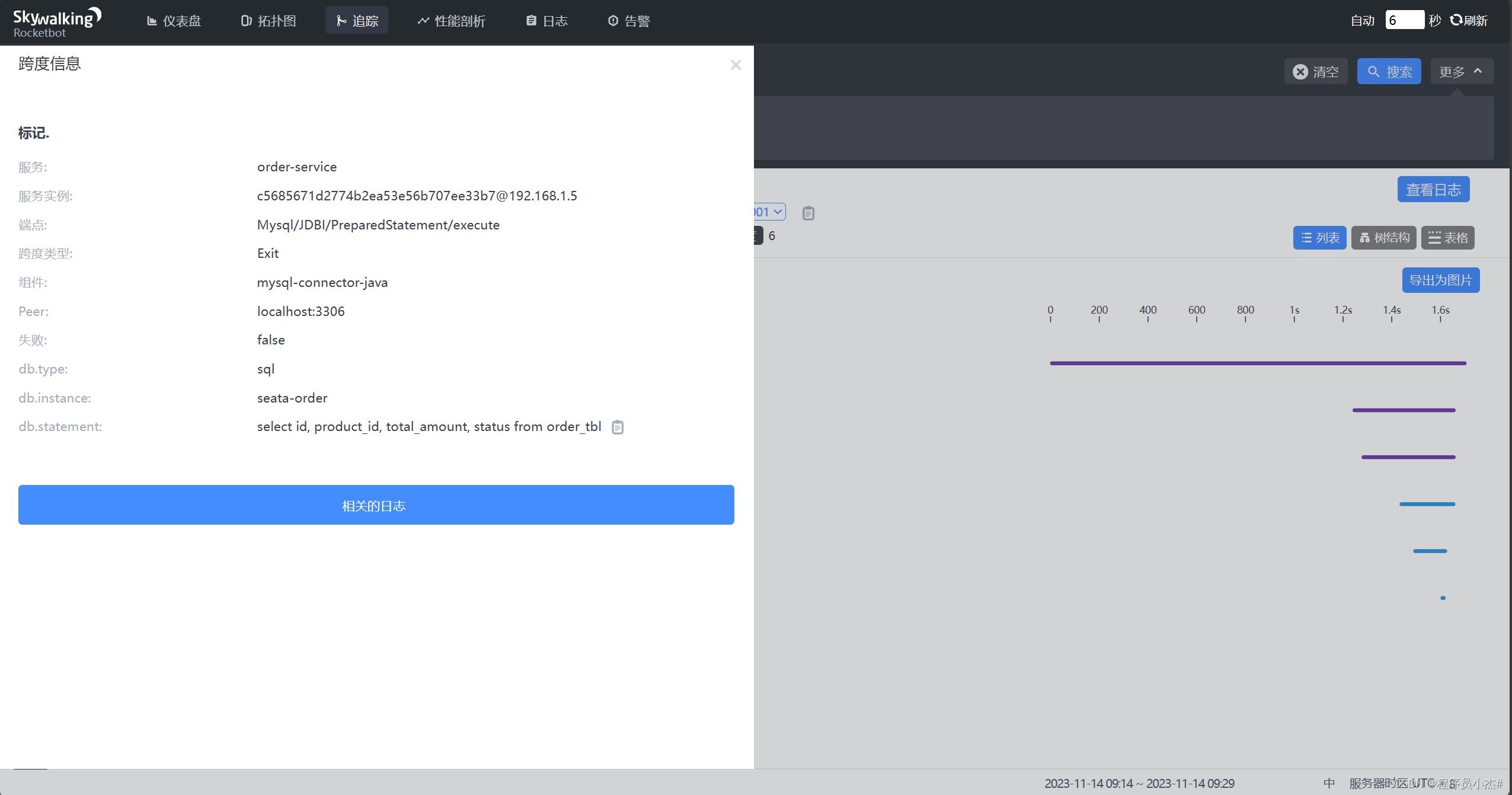1512x795 pixels.
Task: Switch to List (列表) view
Action: pos(1319,238)
